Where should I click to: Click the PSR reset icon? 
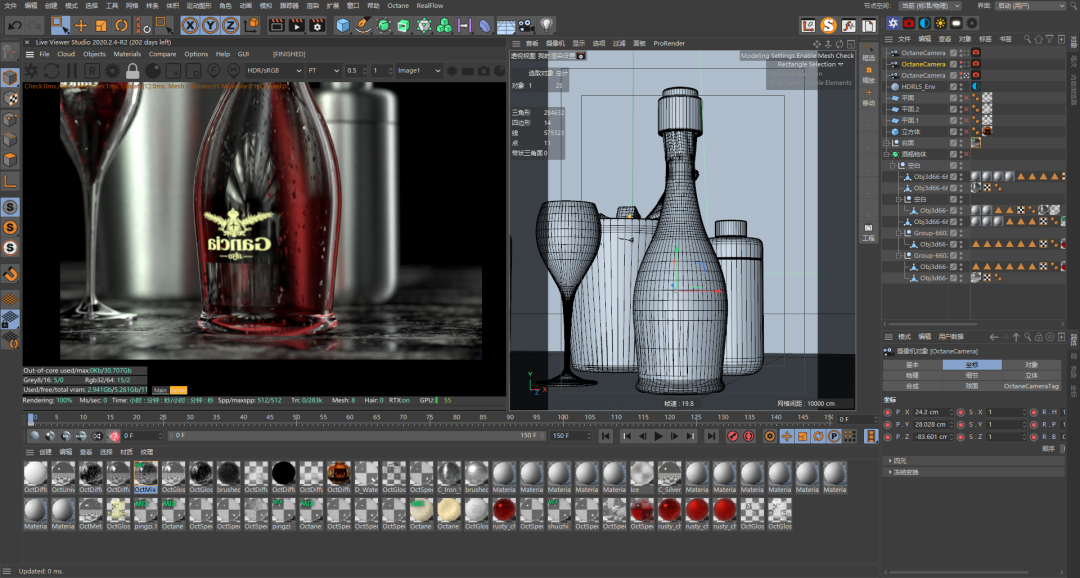click(143, 26)
